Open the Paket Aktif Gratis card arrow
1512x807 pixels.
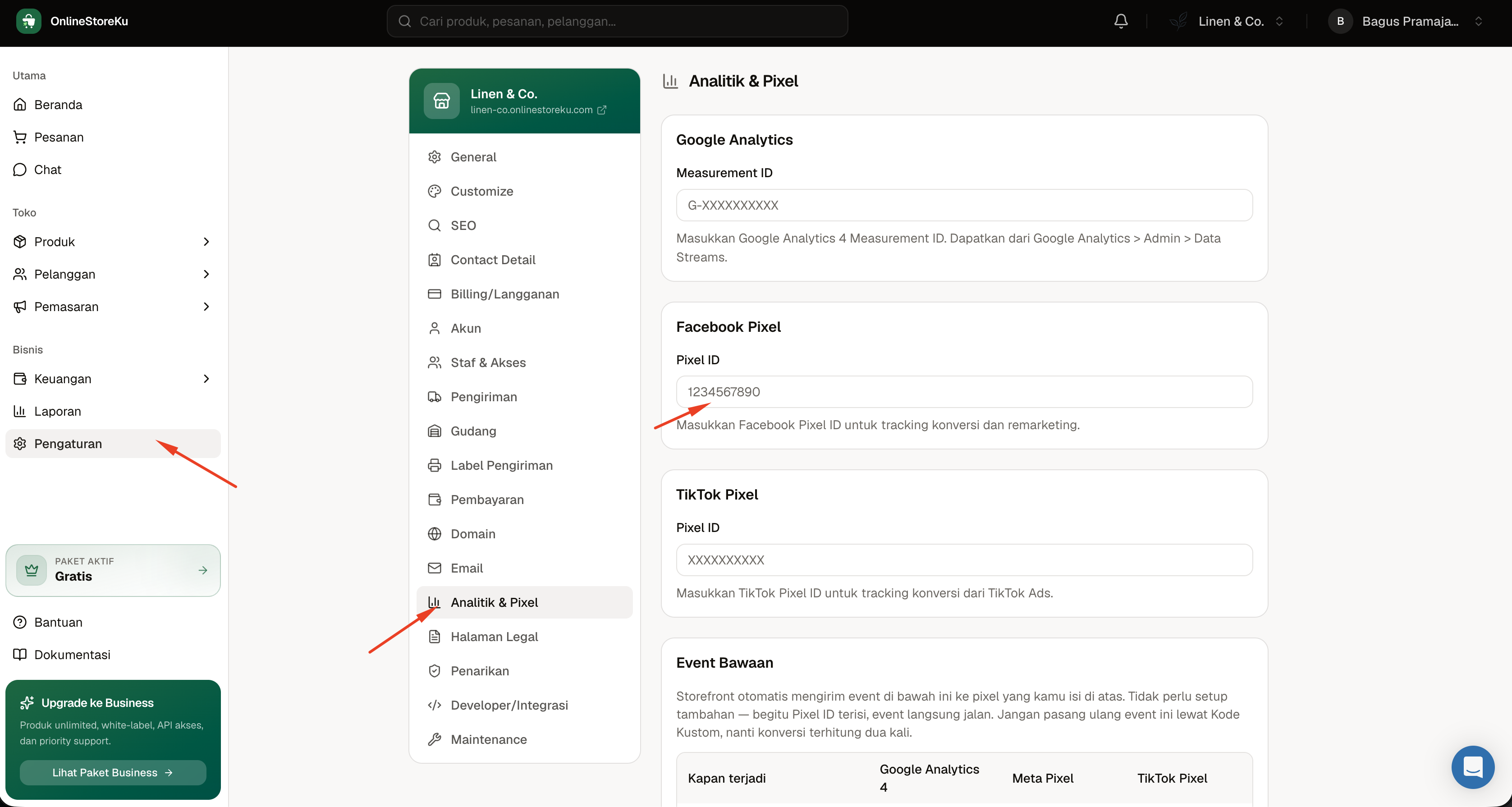tap(202, 570)
